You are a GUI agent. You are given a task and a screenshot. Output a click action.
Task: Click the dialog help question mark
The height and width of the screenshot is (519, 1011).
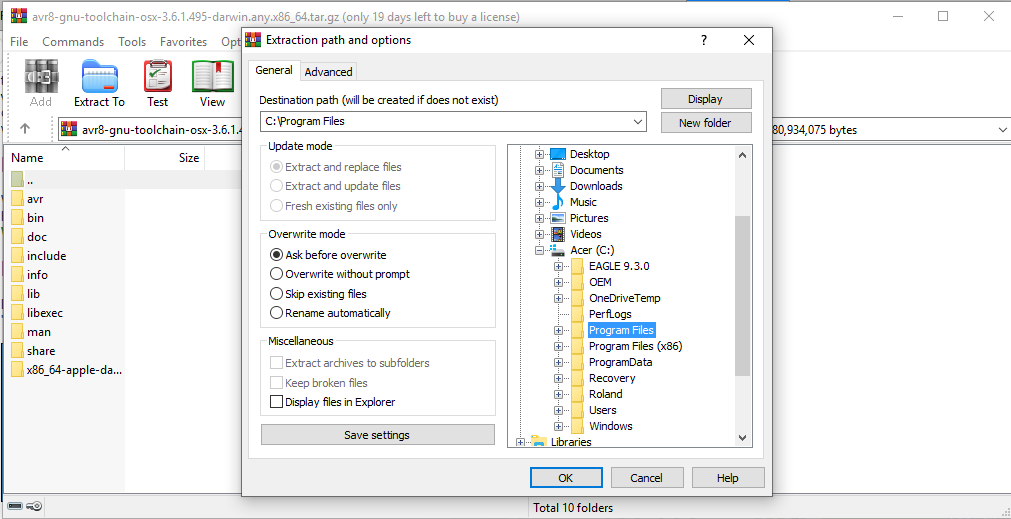[703, 40]
